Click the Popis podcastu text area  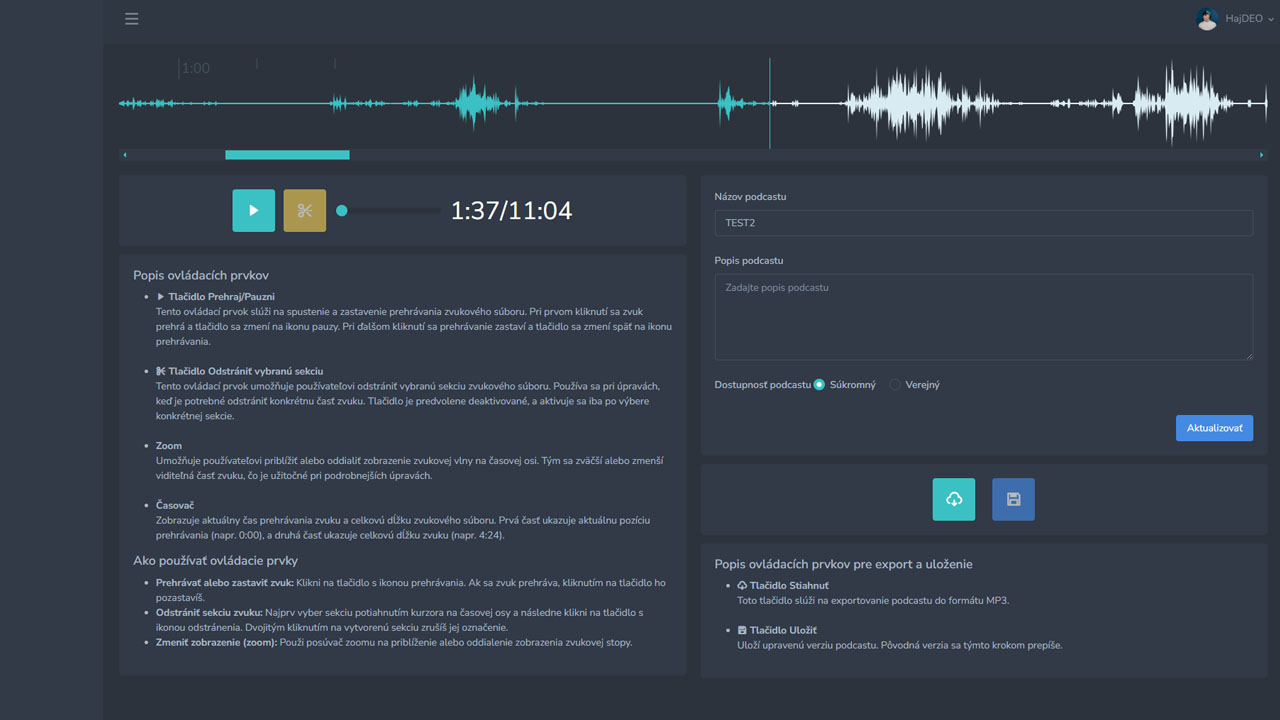click(x=984, y=317)
